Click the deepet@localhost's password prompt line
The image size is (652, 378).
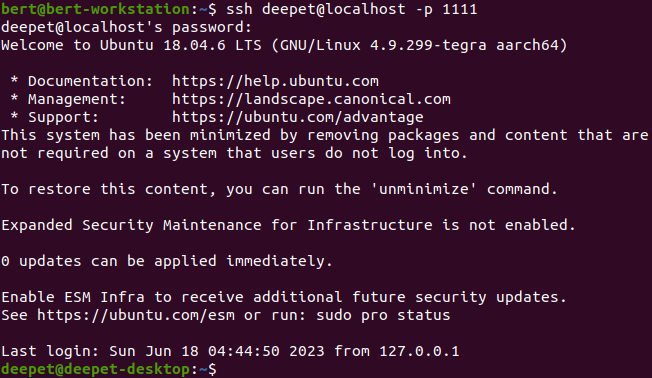[126, 27]
